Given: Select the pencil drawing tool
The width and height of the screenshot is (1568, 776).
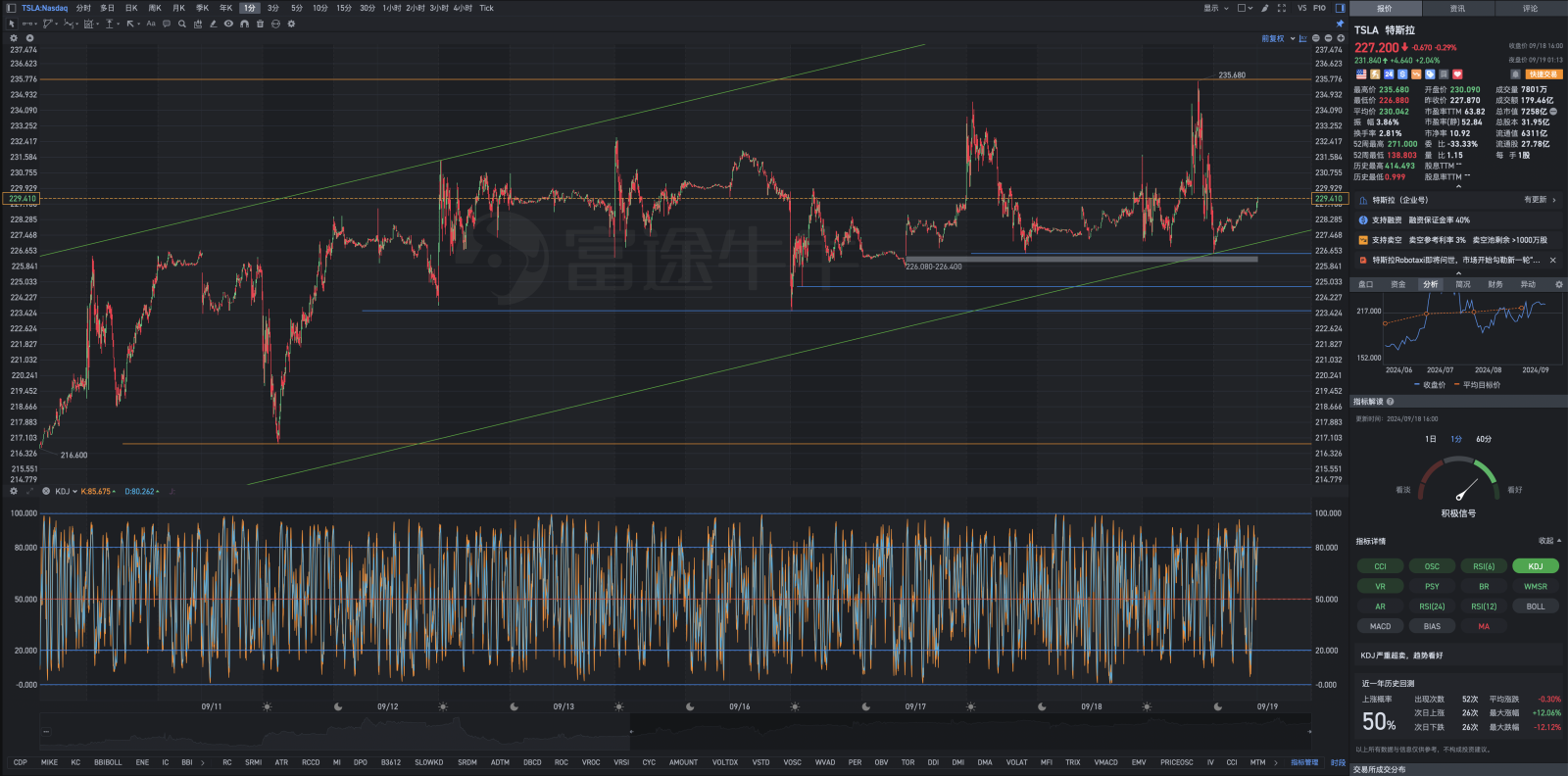Looking at the screenshot, I should tap(213, 24).
